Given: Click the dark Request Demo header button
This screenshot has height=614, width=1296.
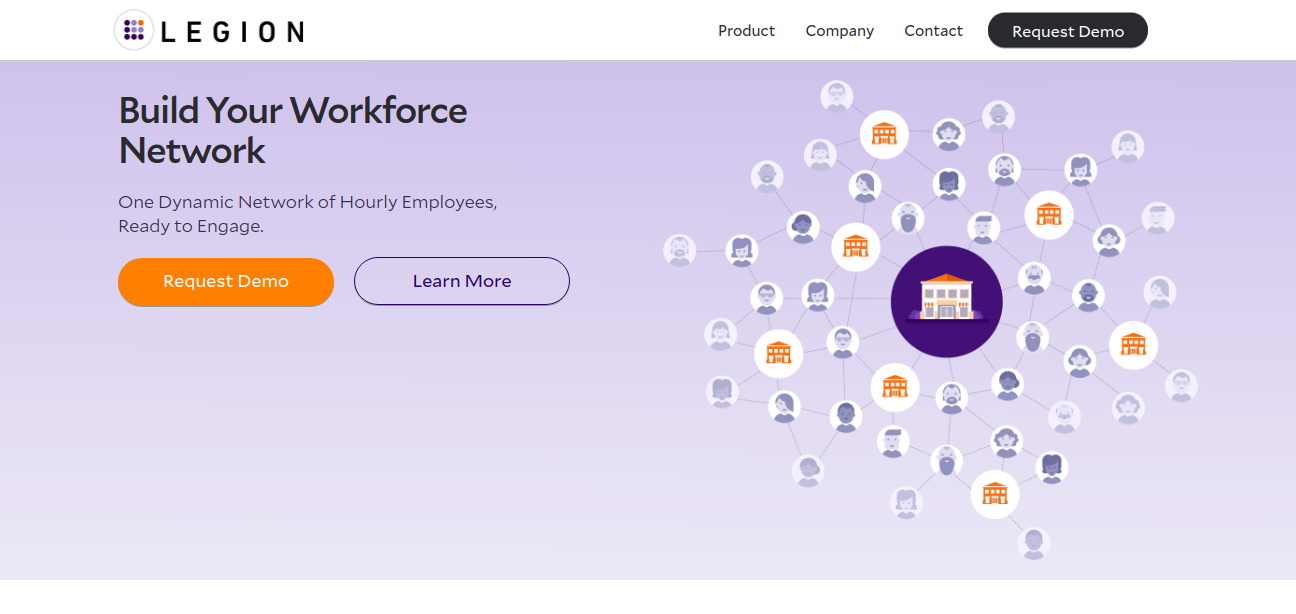Looking at the screenshot, I should (1067, 31).
